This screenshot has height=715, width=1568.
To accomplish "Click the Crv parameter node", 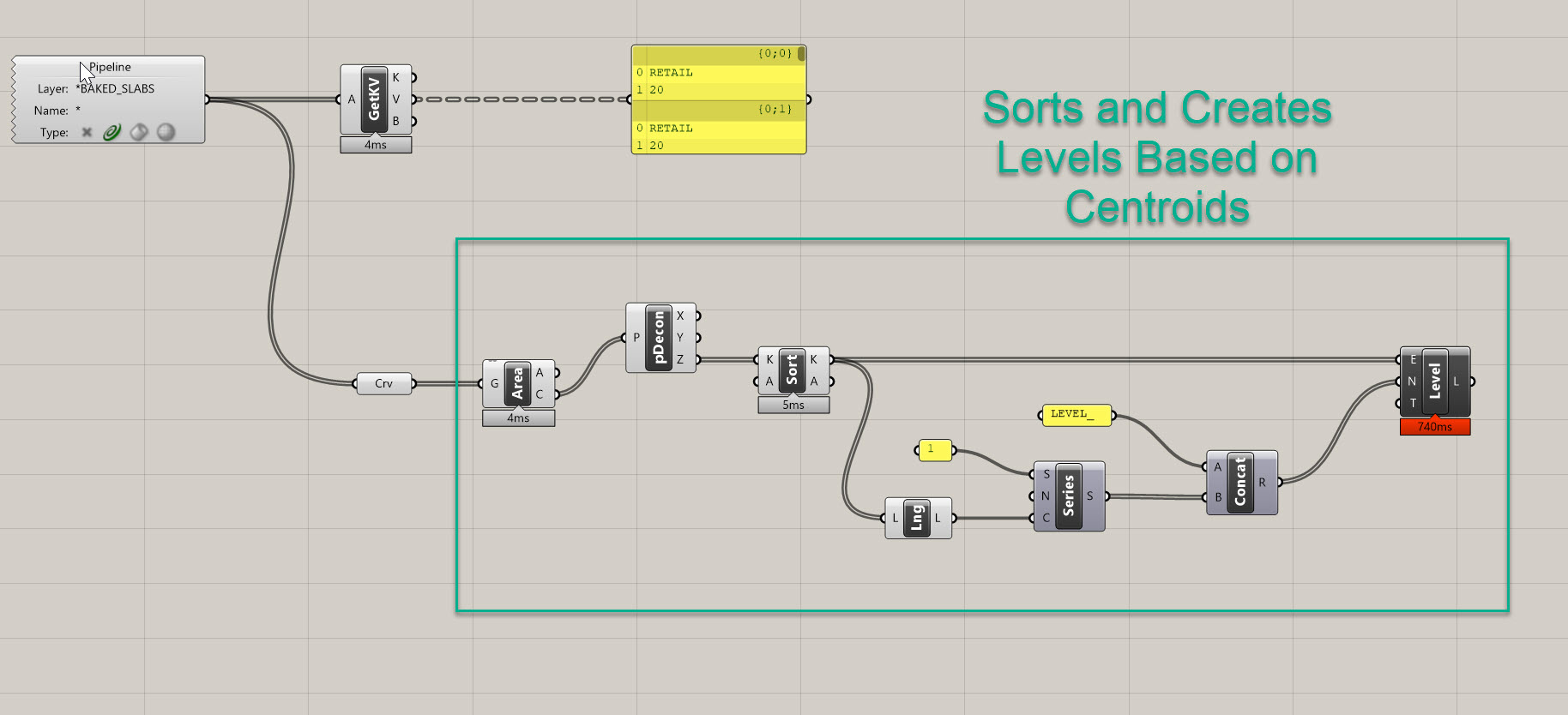I will (383, 383).
